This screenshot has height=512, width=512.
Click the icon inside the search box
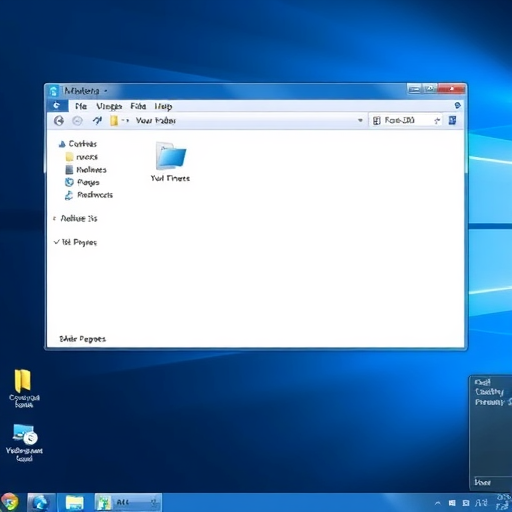click(376, 120)
